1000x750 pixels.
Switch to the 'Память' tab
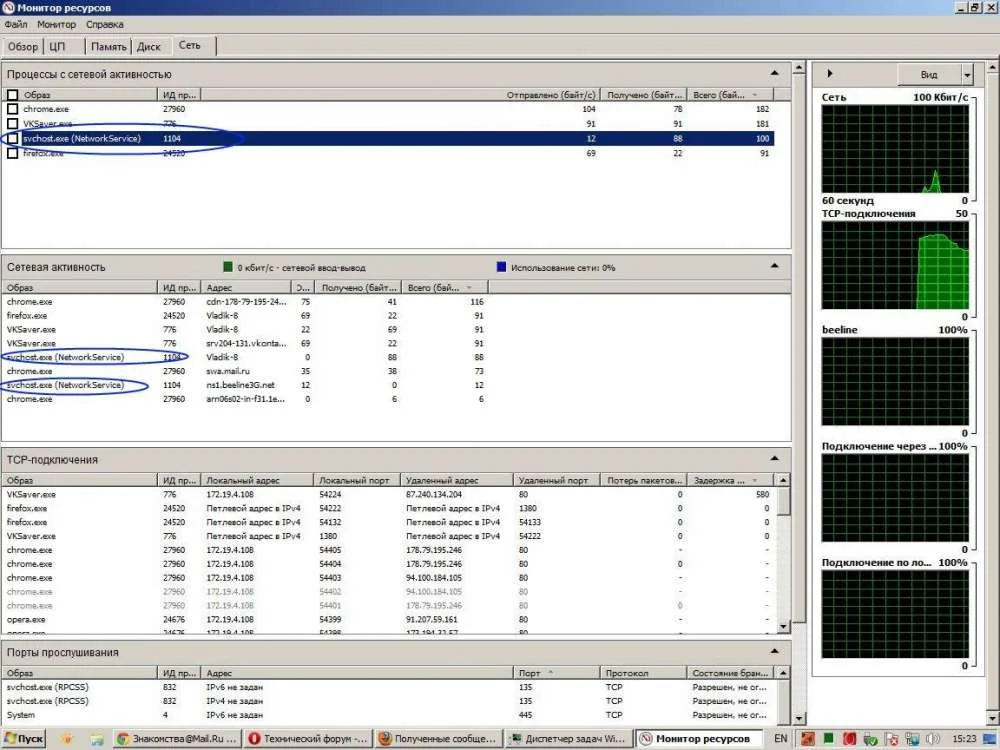pyautogui.click(x=108, y=46)
